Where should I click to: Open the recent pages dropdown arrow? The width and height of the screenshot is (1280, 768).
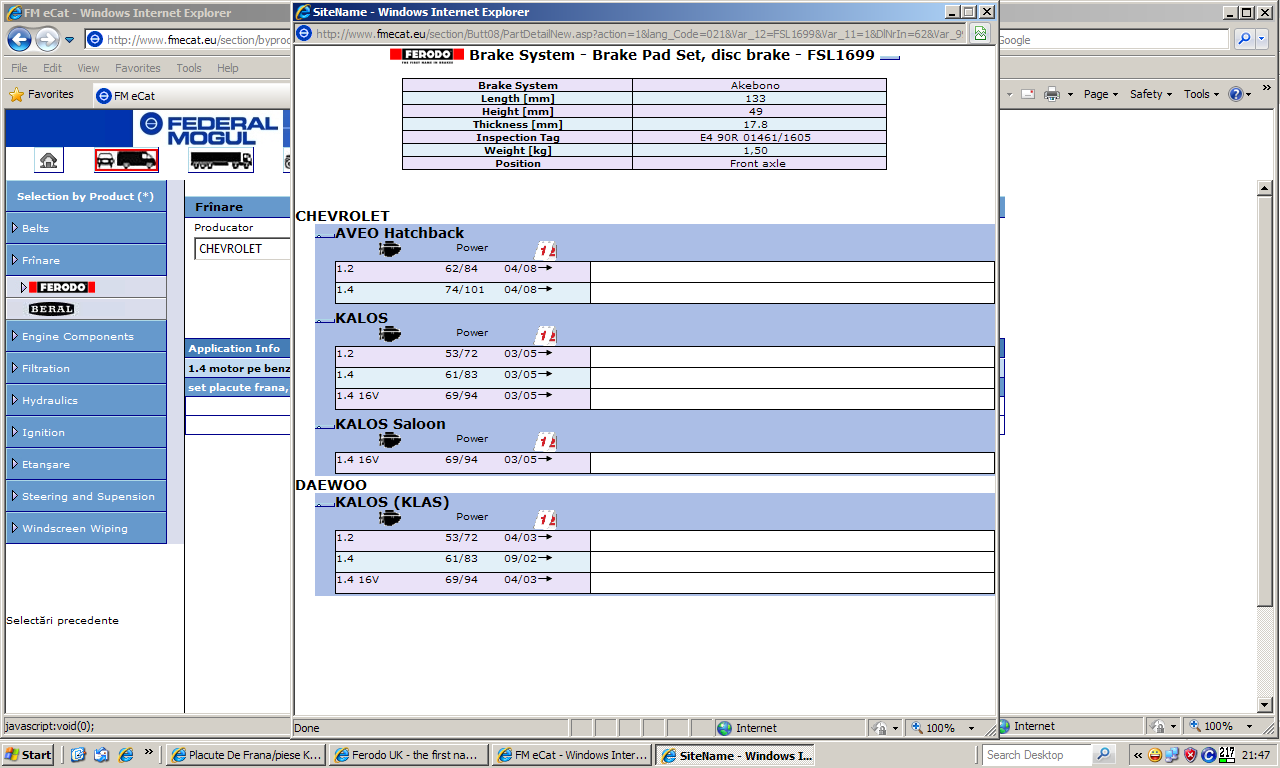(70, 40)
